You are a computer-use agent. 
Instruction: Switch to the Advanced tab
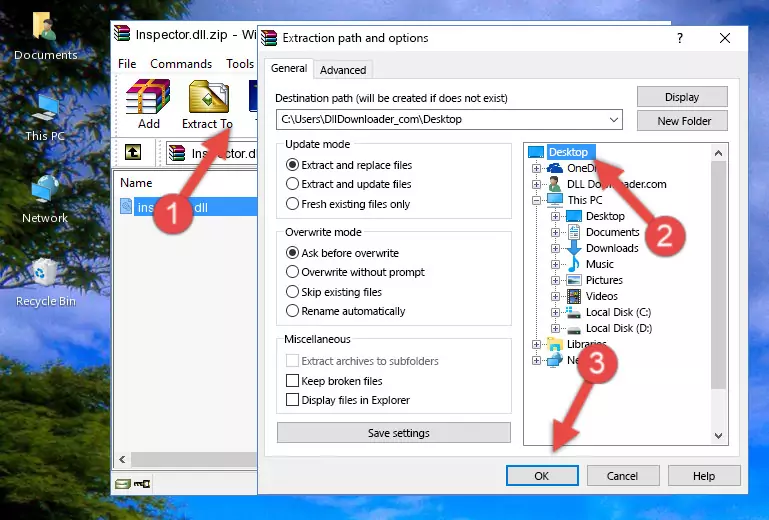click(343, 70)
